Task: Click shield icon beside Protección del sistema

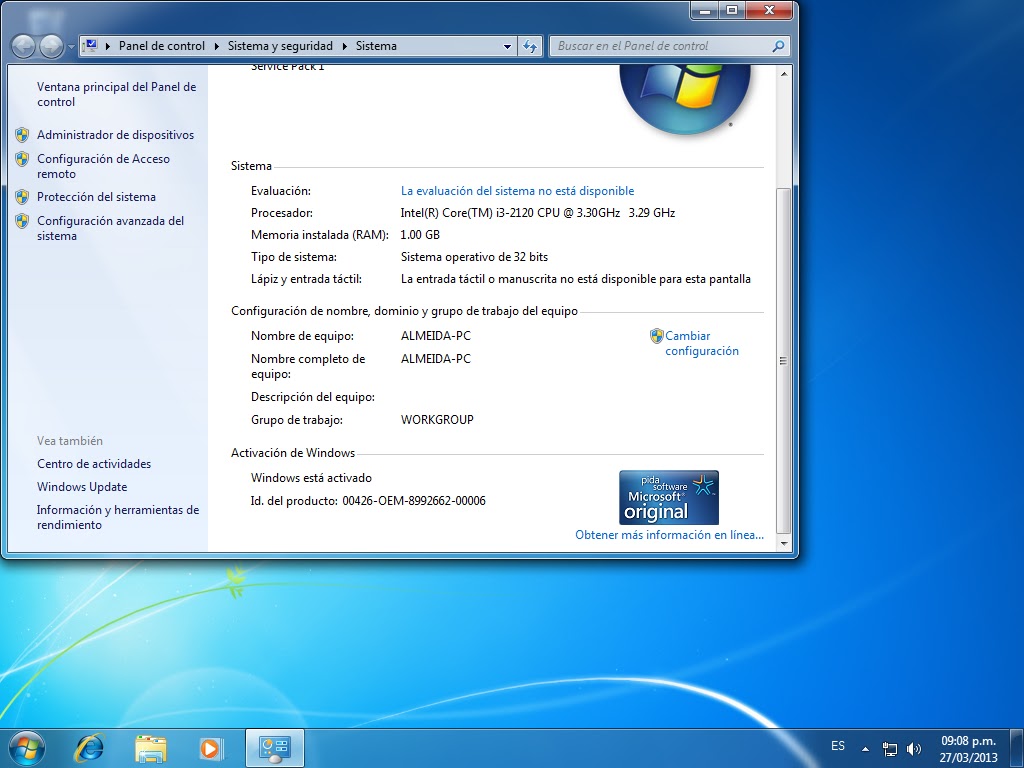Action: click(22, 197)
